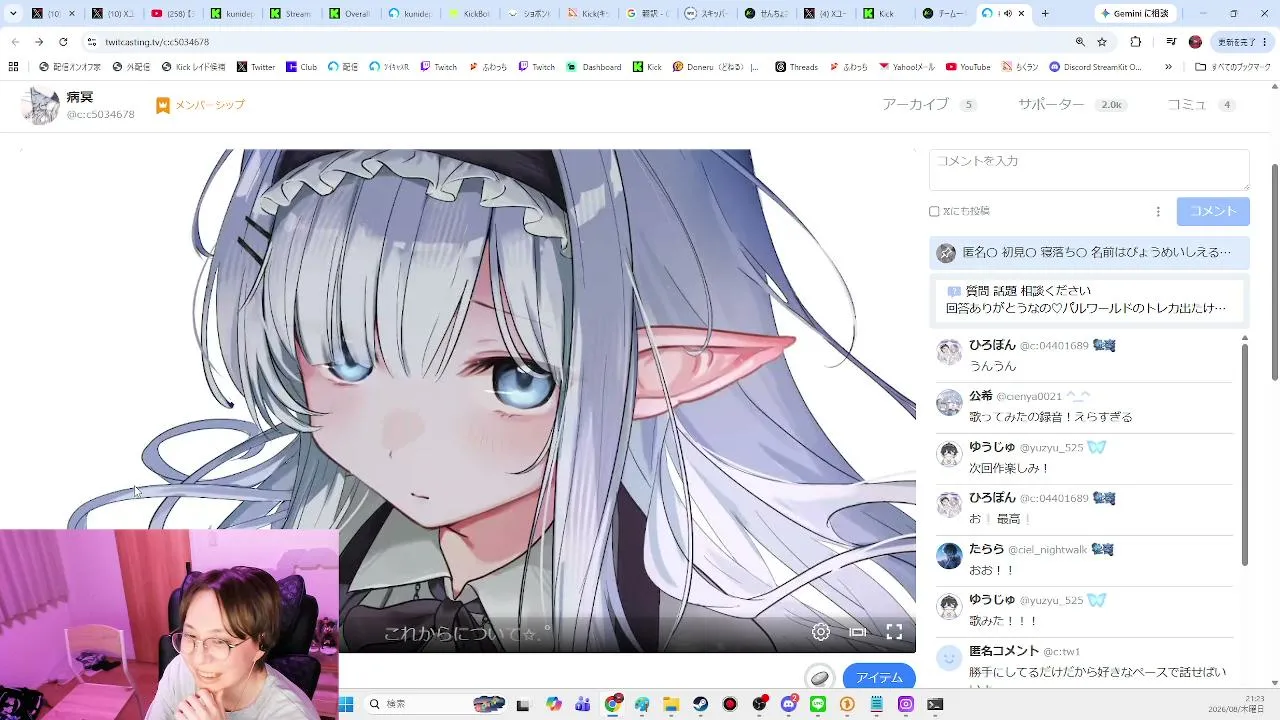Open the すべてのブックマーク folder
Screen dimensions: 1280x720
[1231, 67]
